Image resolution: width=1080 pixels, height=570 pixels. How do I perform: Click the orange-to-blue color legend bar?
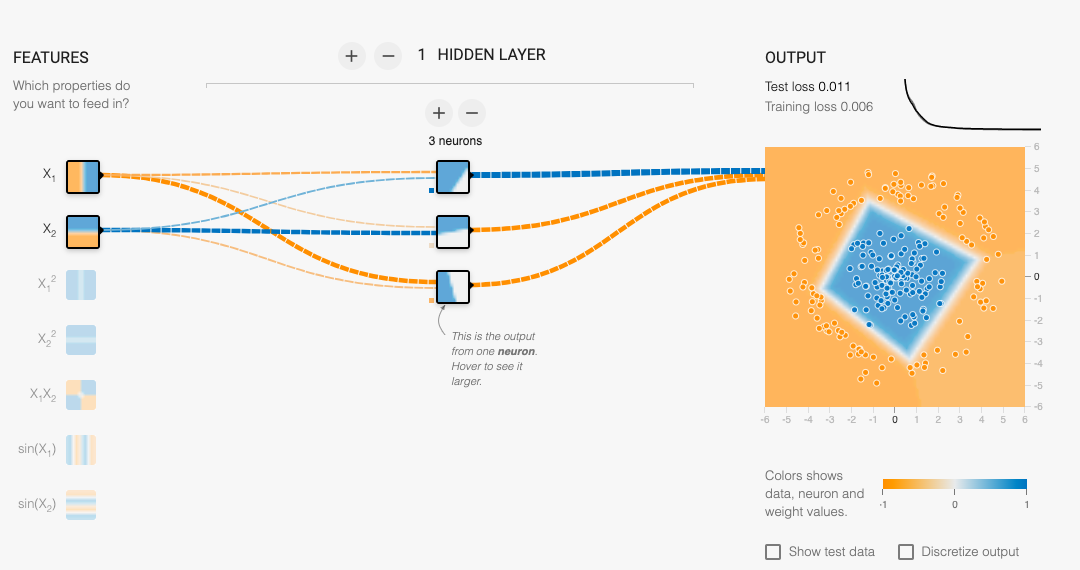pos(955,484)
